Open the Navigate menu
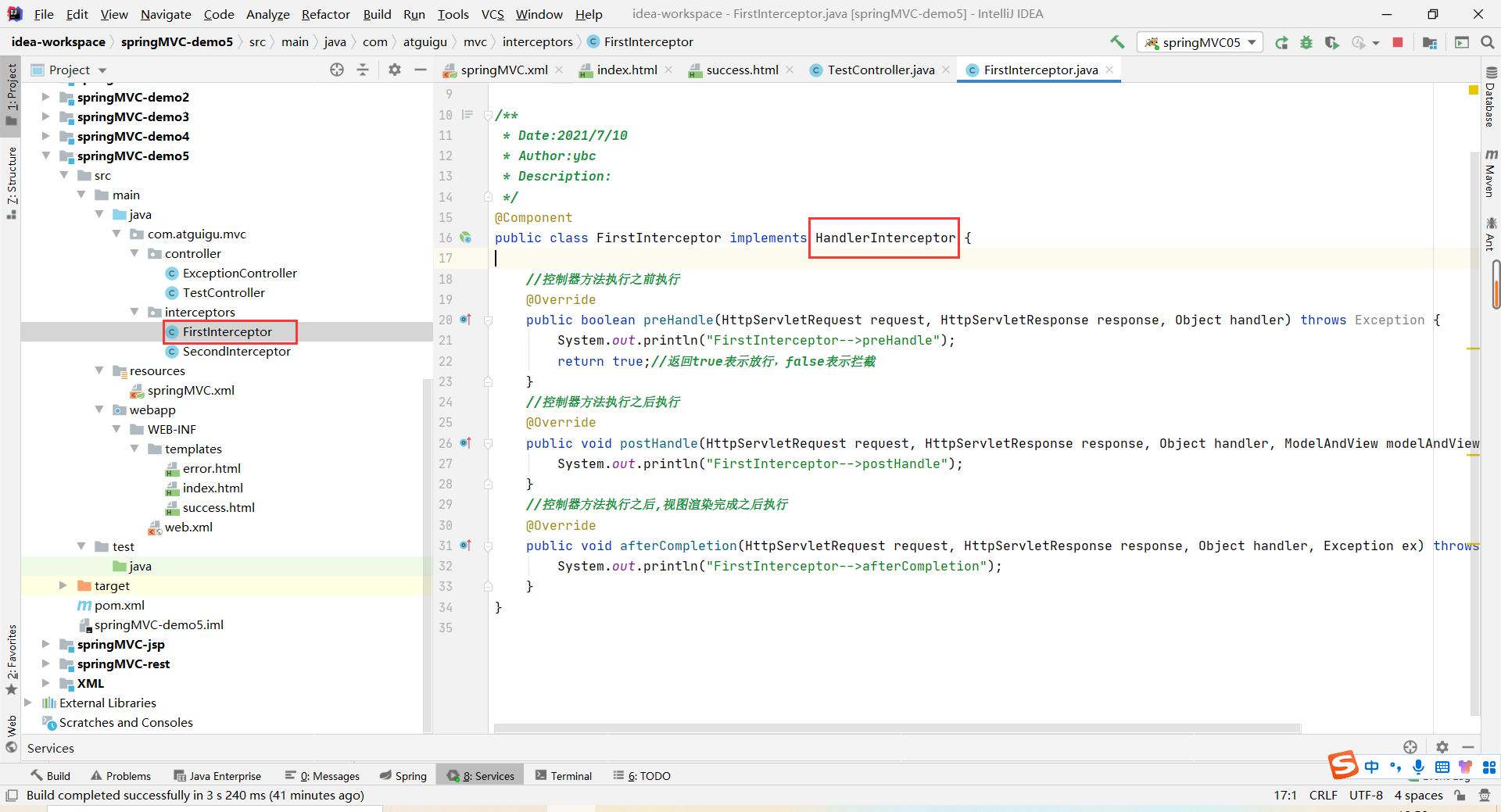The image size is (1501, 812). [x=166, y=14]
